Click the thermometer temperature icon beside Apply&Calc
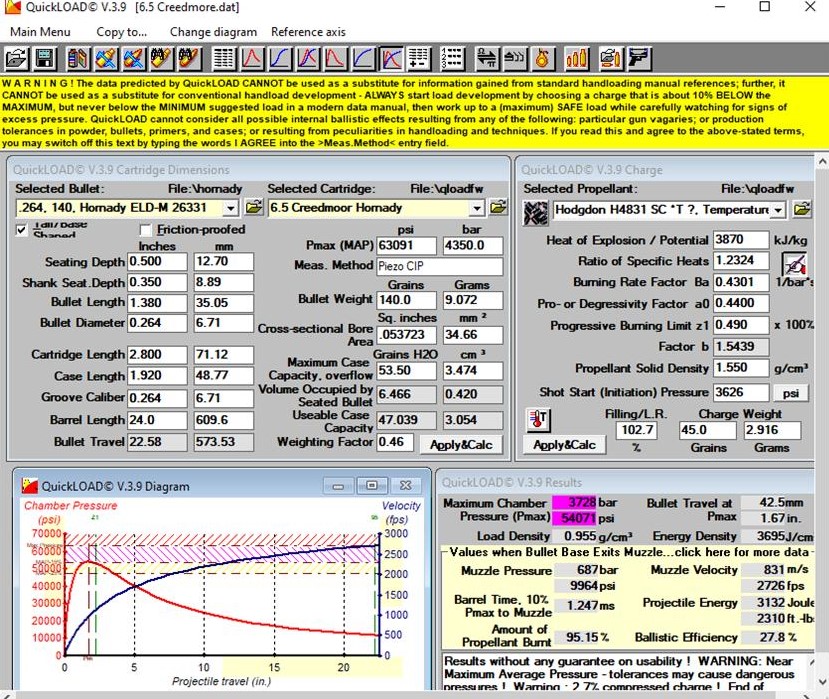 [538, 420]
